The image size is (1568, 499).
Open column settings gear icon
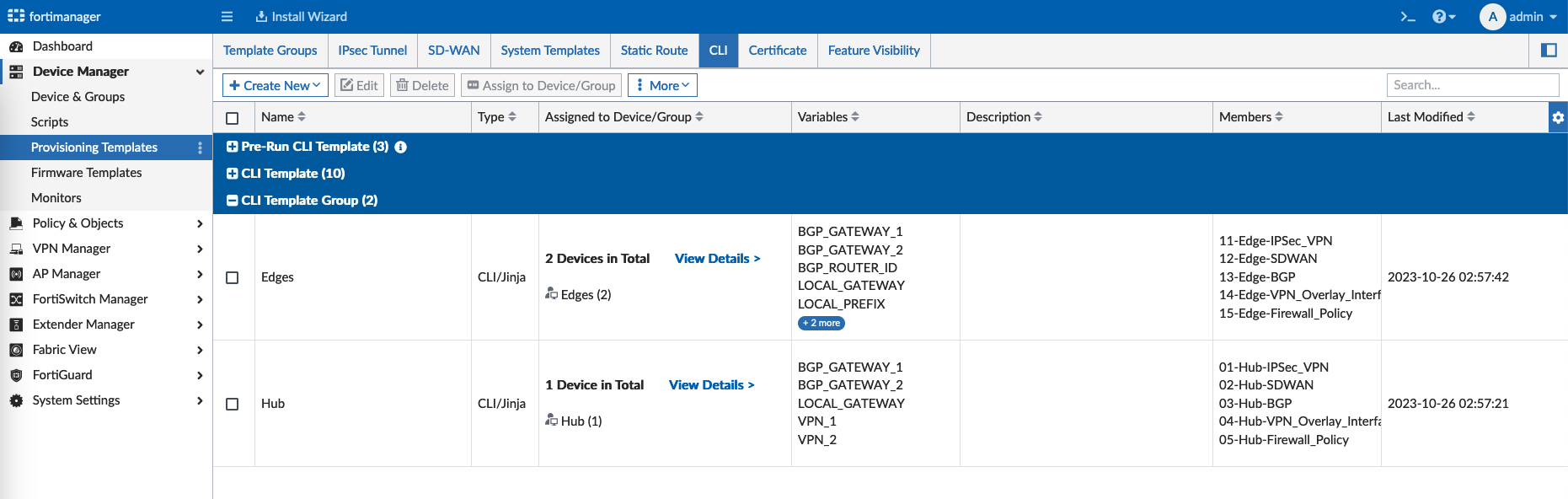pos(1558,117)
